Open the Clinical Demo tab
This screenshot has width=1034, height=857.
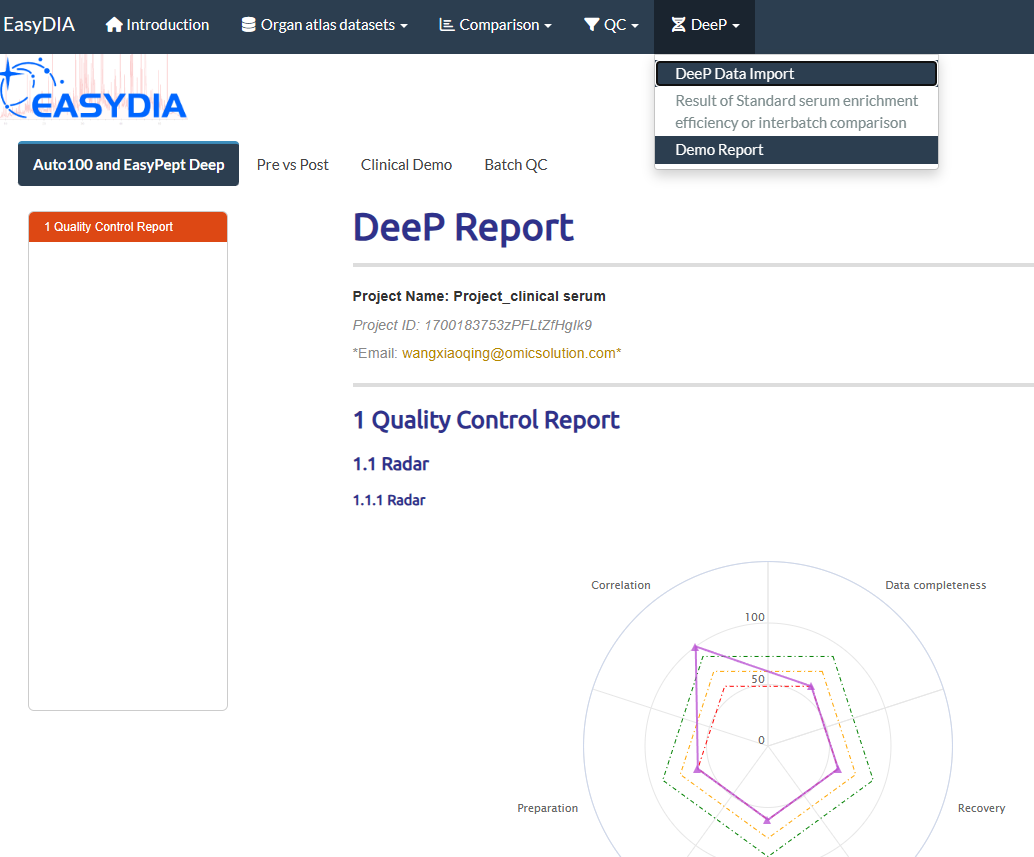[x=406, y=165]
